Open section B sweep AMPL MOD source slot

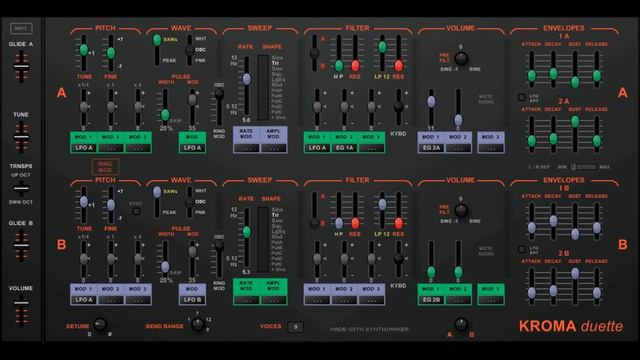pyautogui.click(x=273, y=300)
